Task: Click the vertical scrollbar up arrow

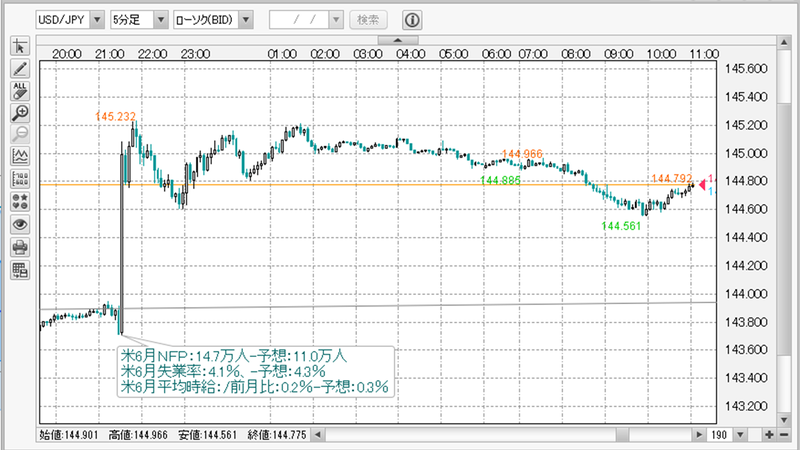Action: 784,42
